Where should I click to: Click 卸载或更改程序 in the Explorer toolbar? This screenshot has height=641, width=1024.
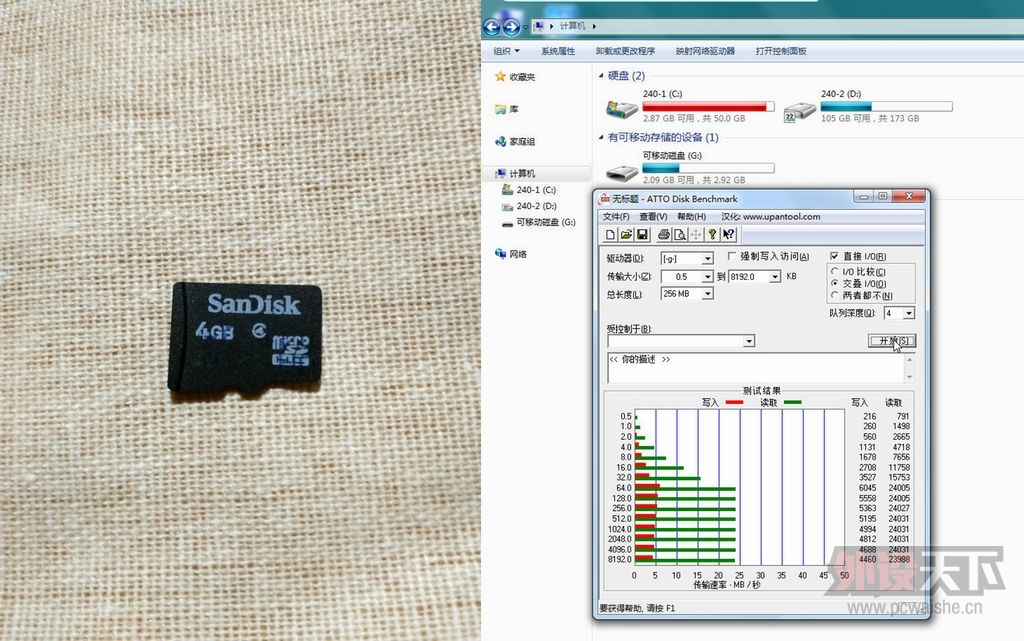(625, 51)
